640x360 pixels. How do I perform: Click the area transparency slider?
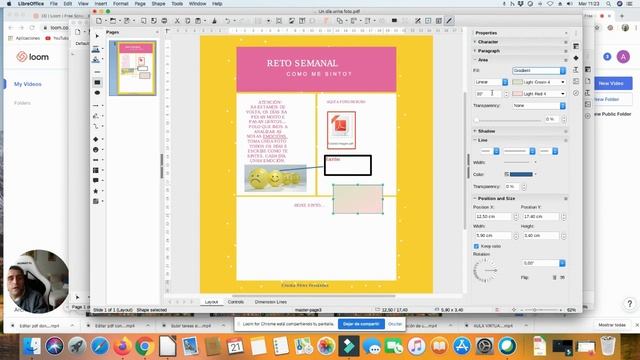(x=509, y=120)
